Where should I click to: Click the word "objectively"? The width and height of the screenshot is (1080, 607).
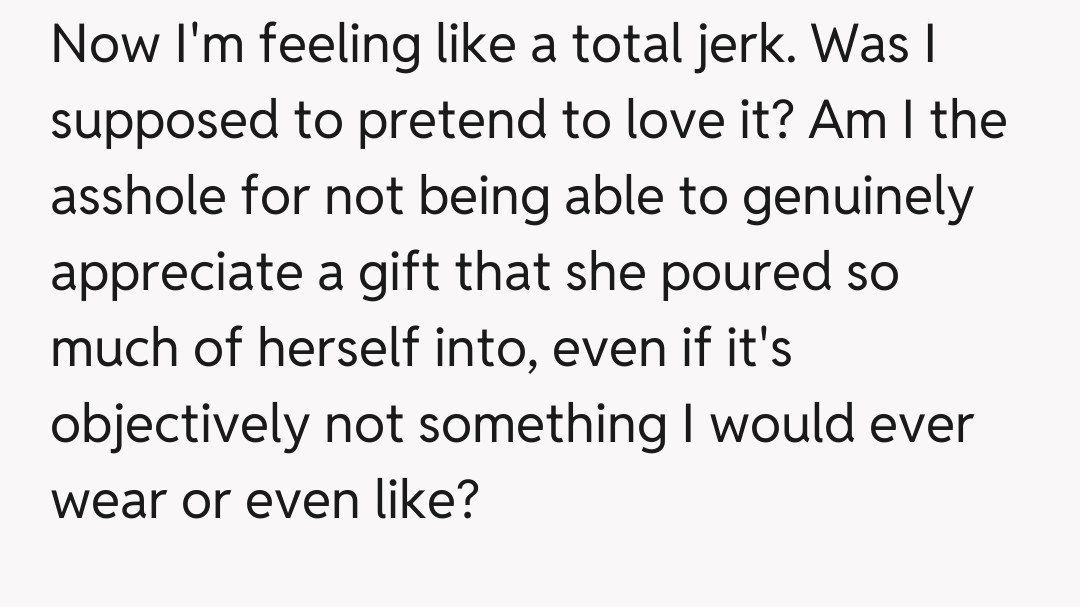coord(180,424)
